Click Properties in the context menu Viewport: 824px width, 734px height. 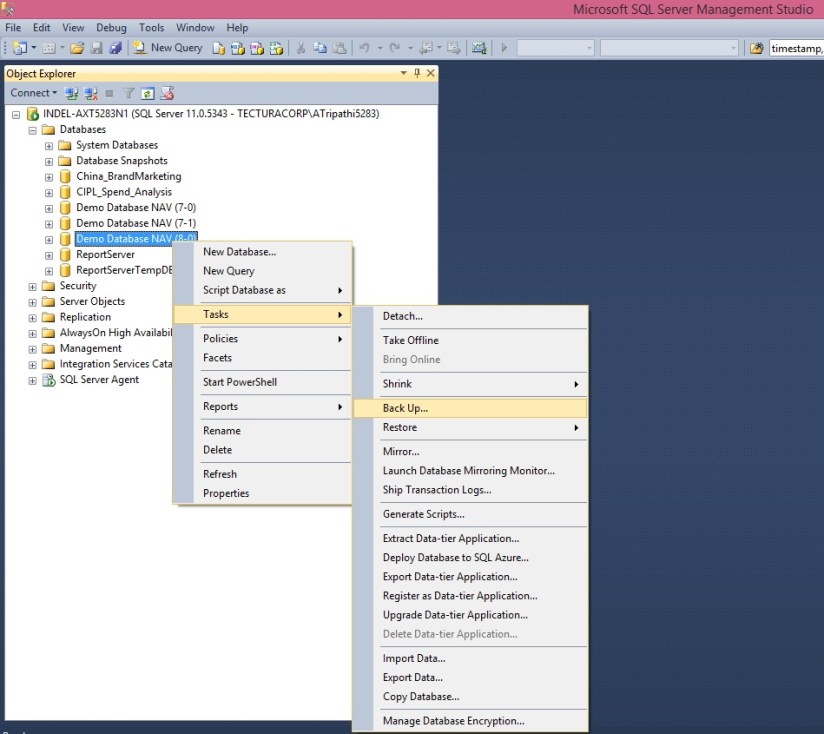coord(226,494)
